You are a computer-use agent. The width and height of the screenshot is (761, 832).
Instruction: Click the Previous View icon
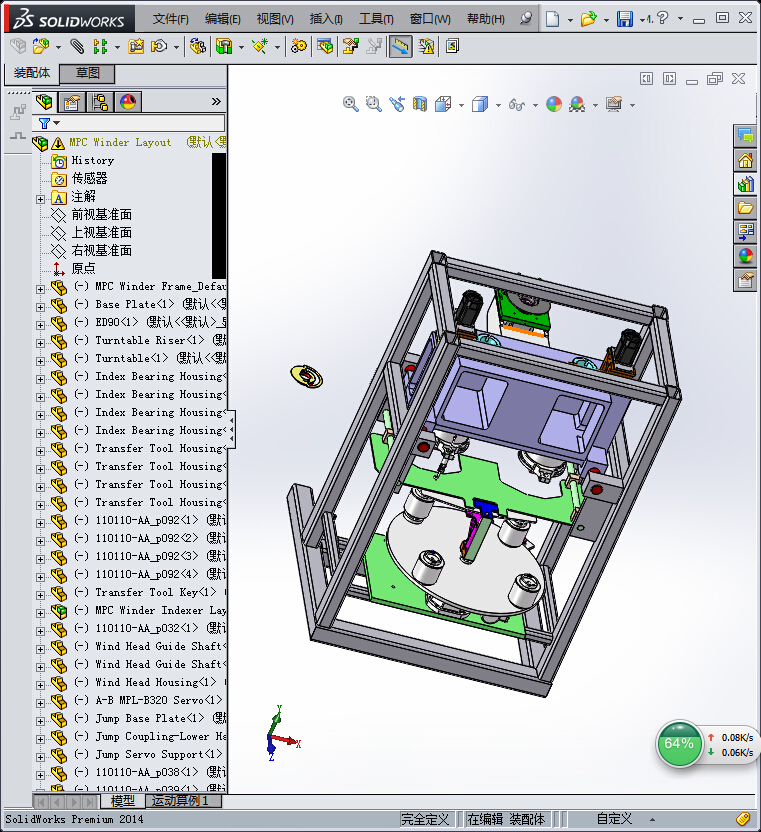tap(397, 104)
